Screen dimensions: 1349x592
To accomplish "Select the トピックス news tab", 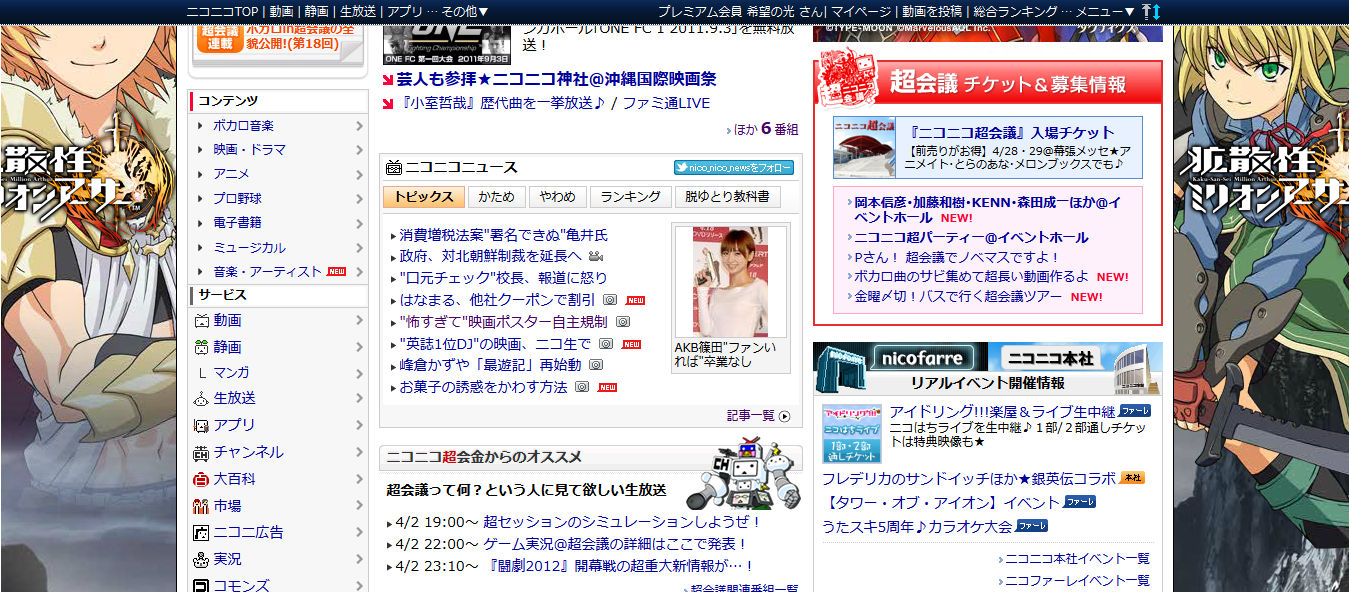I will point(424,197).
